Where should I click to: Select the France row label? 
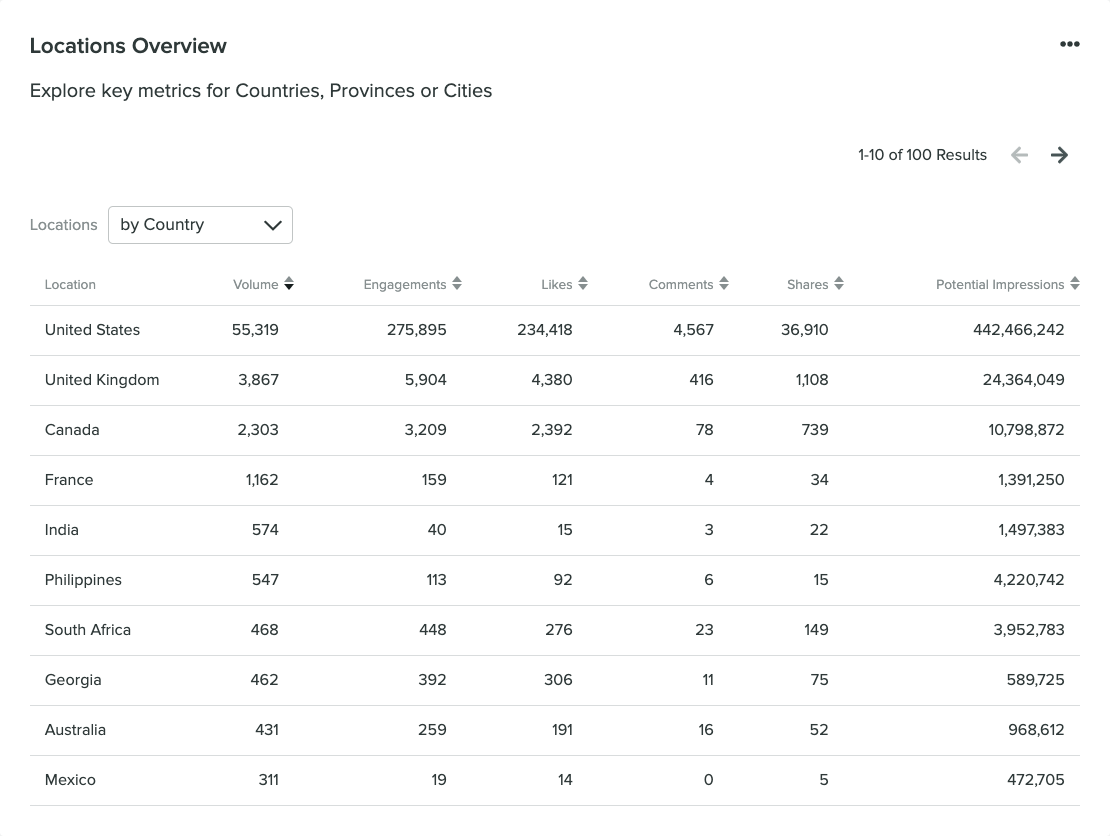pos(69,480)
